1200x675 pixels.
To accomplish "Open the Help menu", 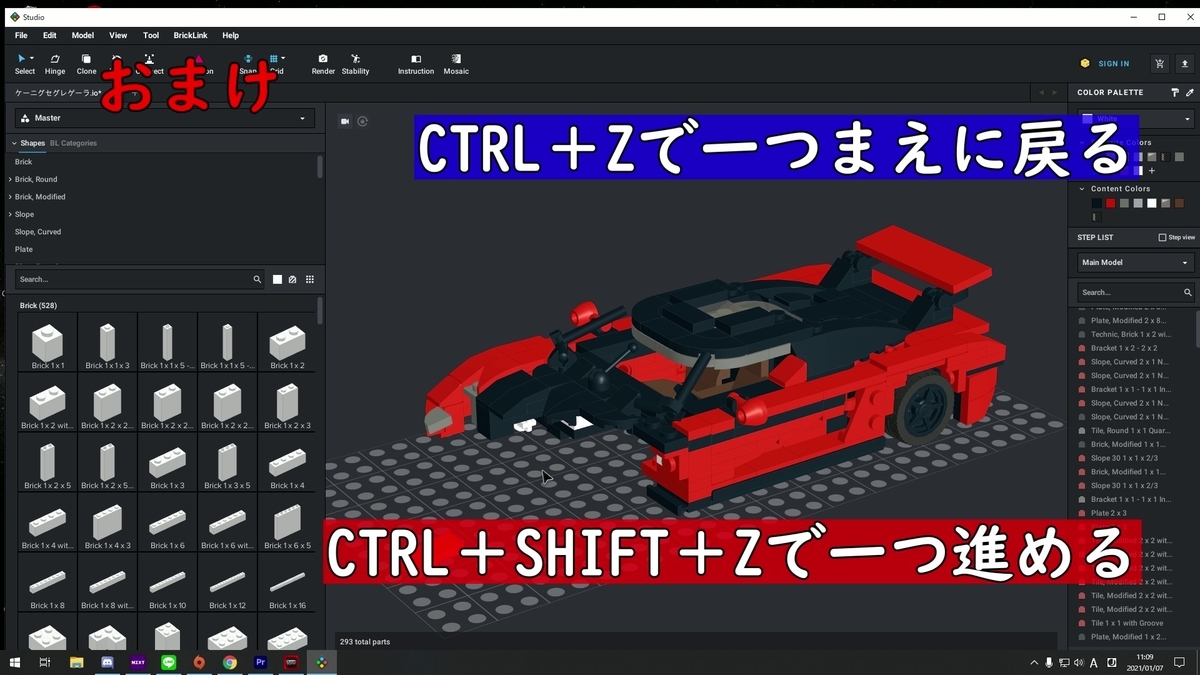I will pos(231,35).
